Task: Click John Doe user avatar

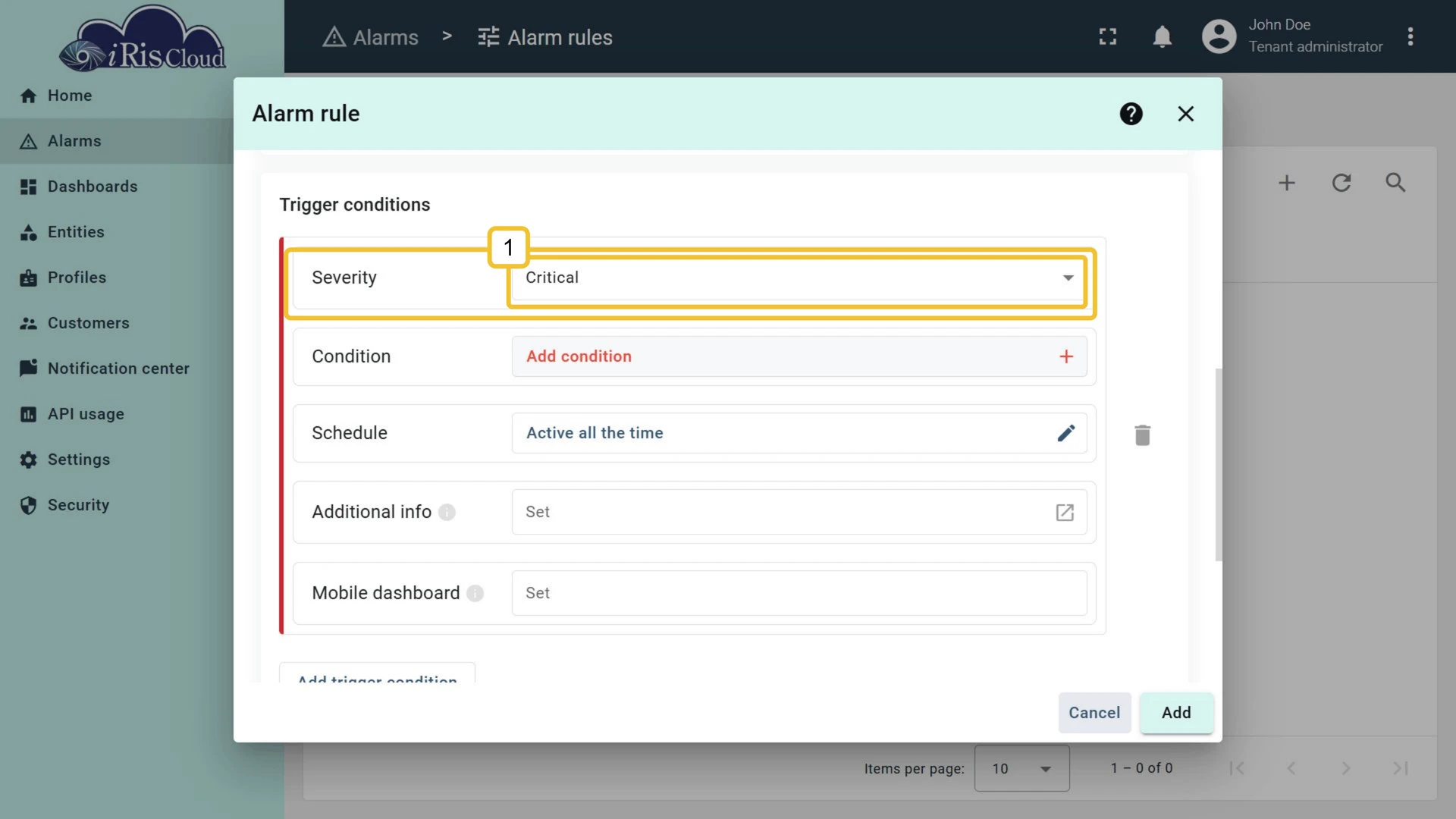Action: [x=1219, y=36]
